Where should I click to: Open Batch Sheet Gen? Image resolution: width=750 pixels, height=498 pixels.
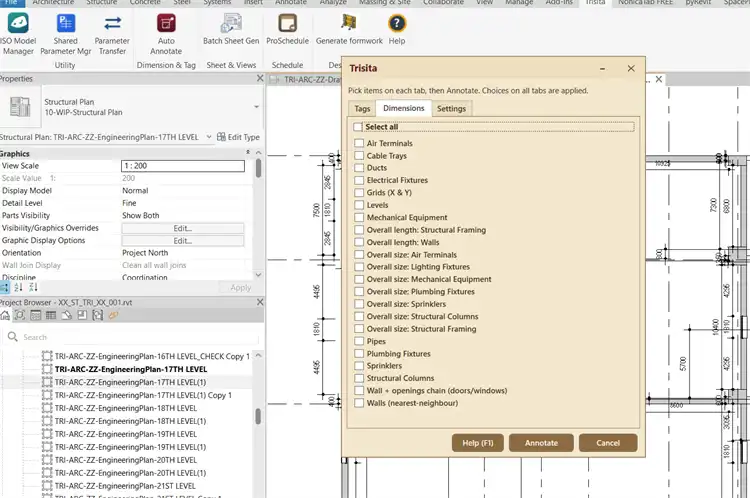tap(231, 30)
